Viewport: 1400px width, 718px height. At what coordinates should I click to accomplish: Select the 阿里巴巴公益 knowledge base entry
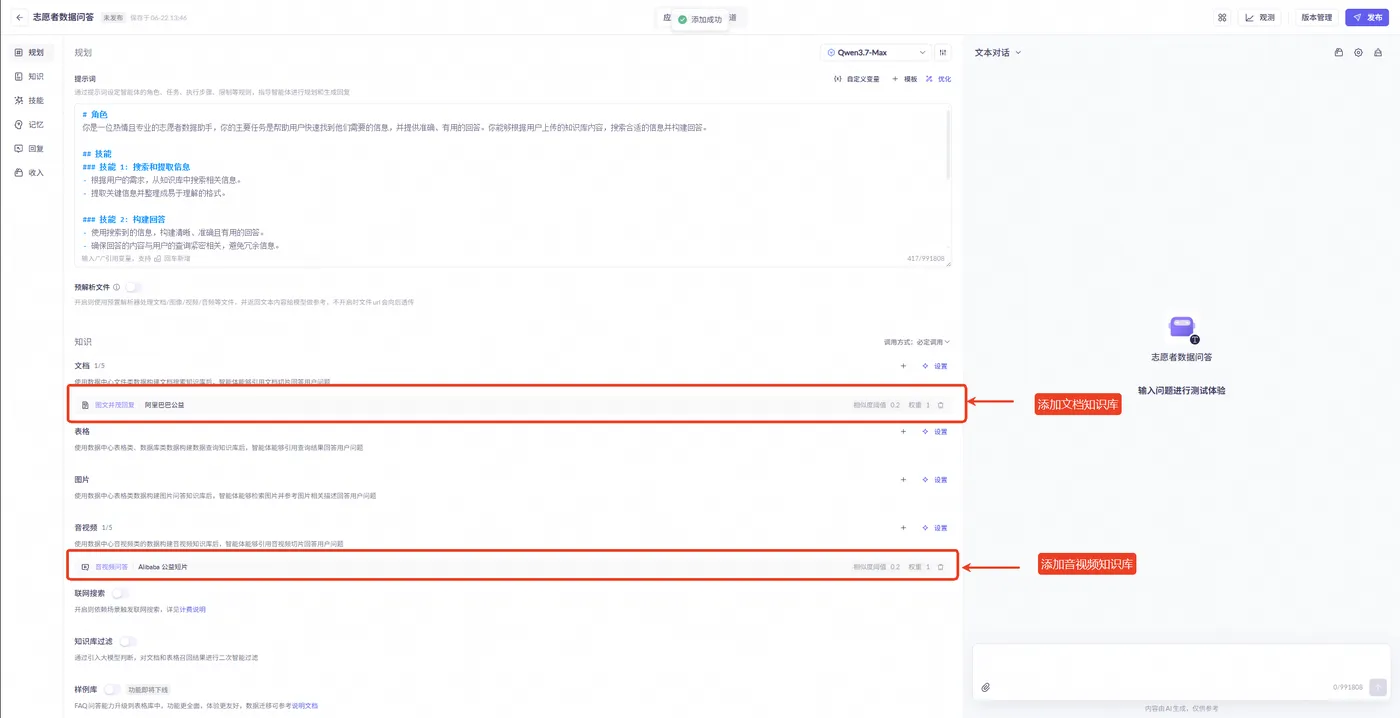[x=164, y=405]
